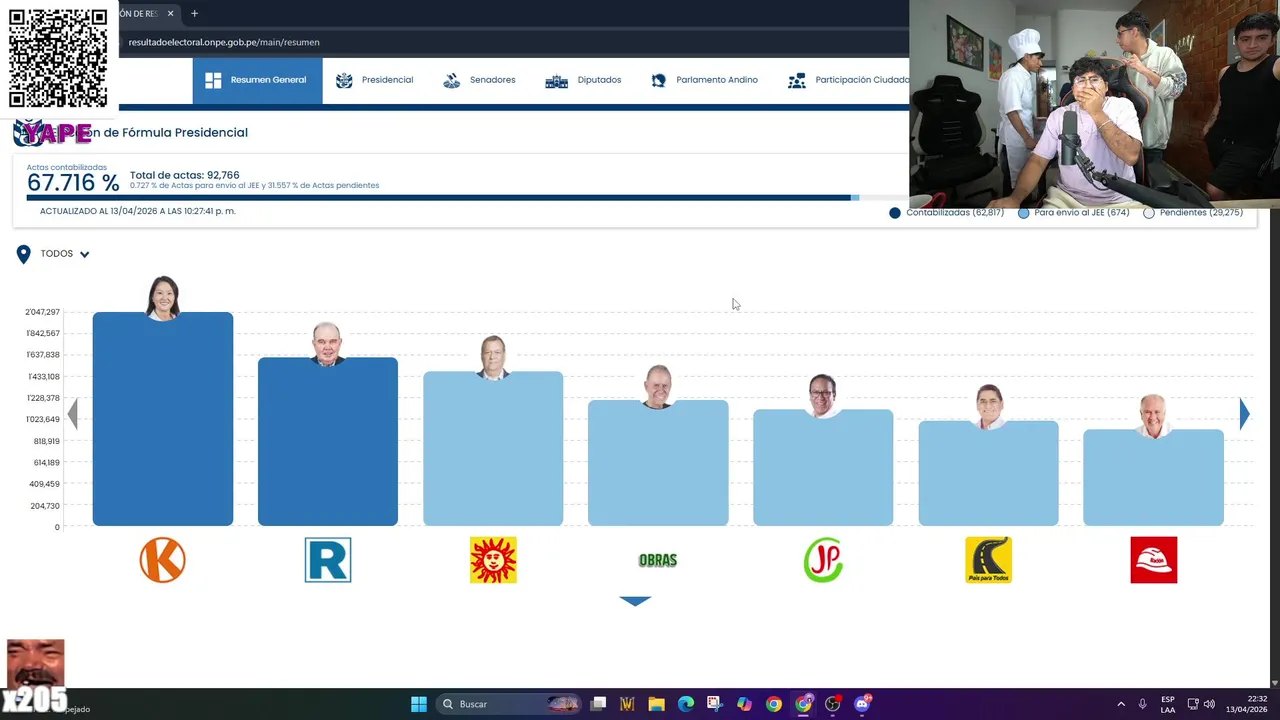Viewport: 1280px width, 720px height.
Task: Open the Resumen General tab
Action: 257,80
